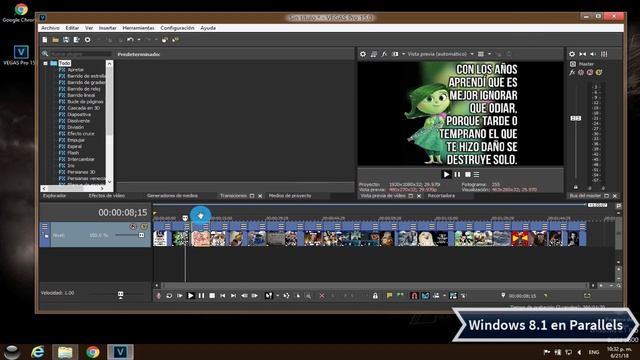Open the track menu hamburger icon
Viewport: 640px width, 360px height.
(45, 227)
